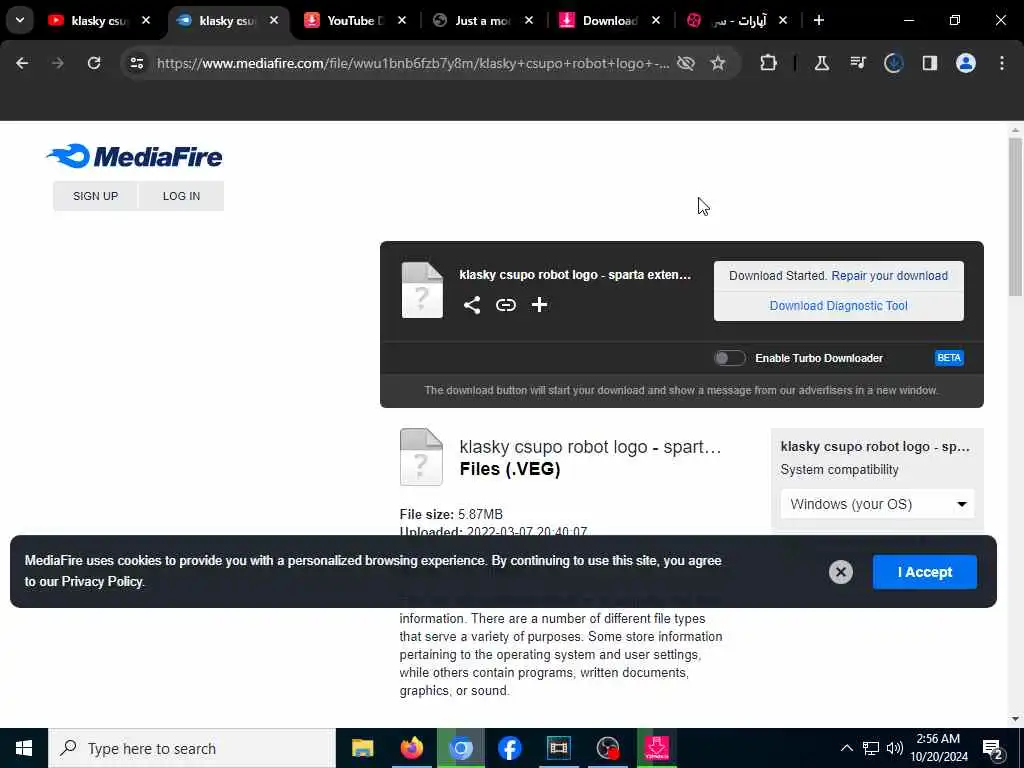Toggle the side panel icon
Image resolution: width=1024 pixels, height=768 pixels.
[929, 63]
